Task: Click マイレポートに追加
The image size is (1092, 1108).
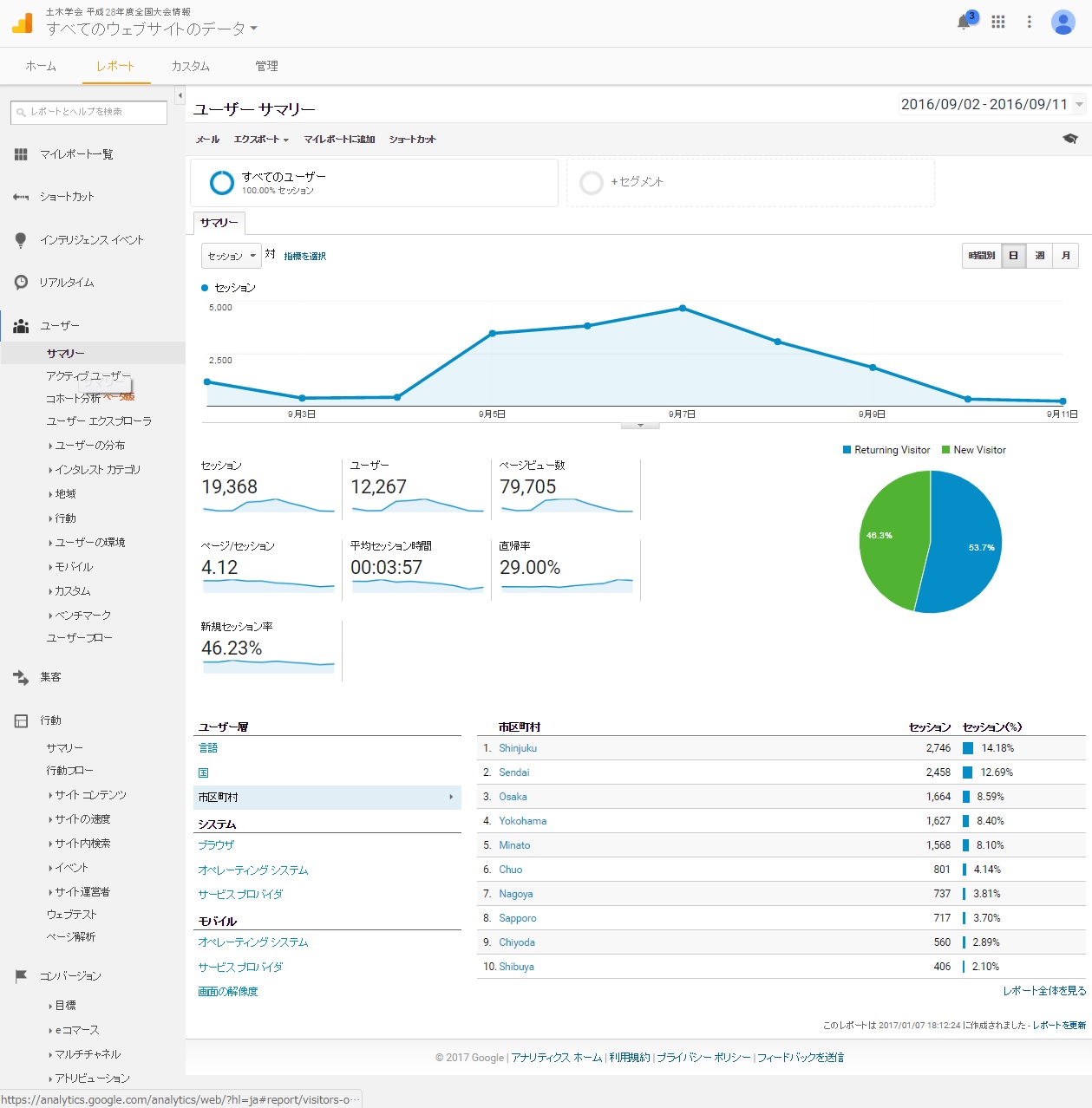Action: pyautogui.click(x=339, y=139)
